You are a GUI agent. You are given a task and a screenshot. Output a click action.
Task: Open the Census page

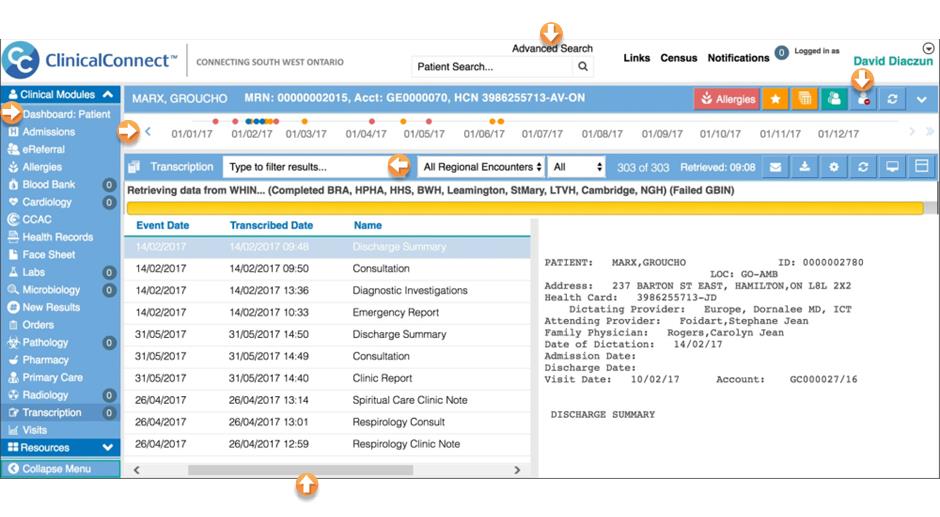click(679, 58)
